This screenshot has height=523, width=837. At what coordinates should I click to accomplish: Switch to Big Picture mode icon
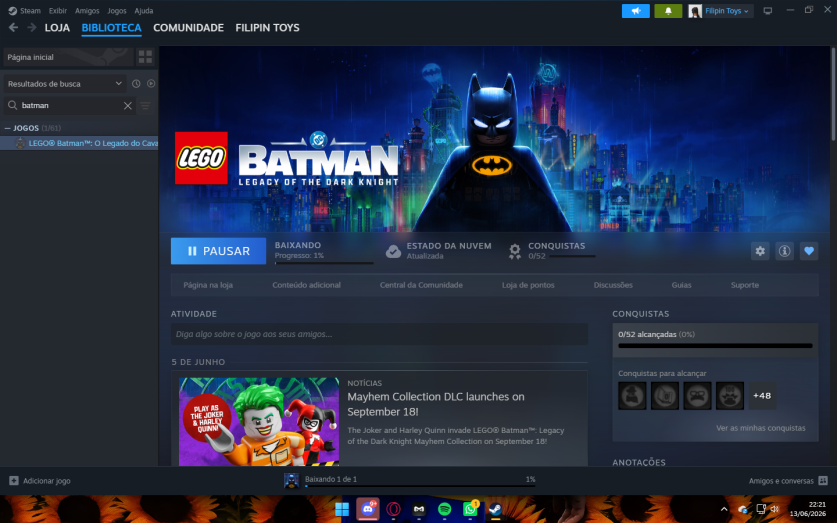point(768,11)
